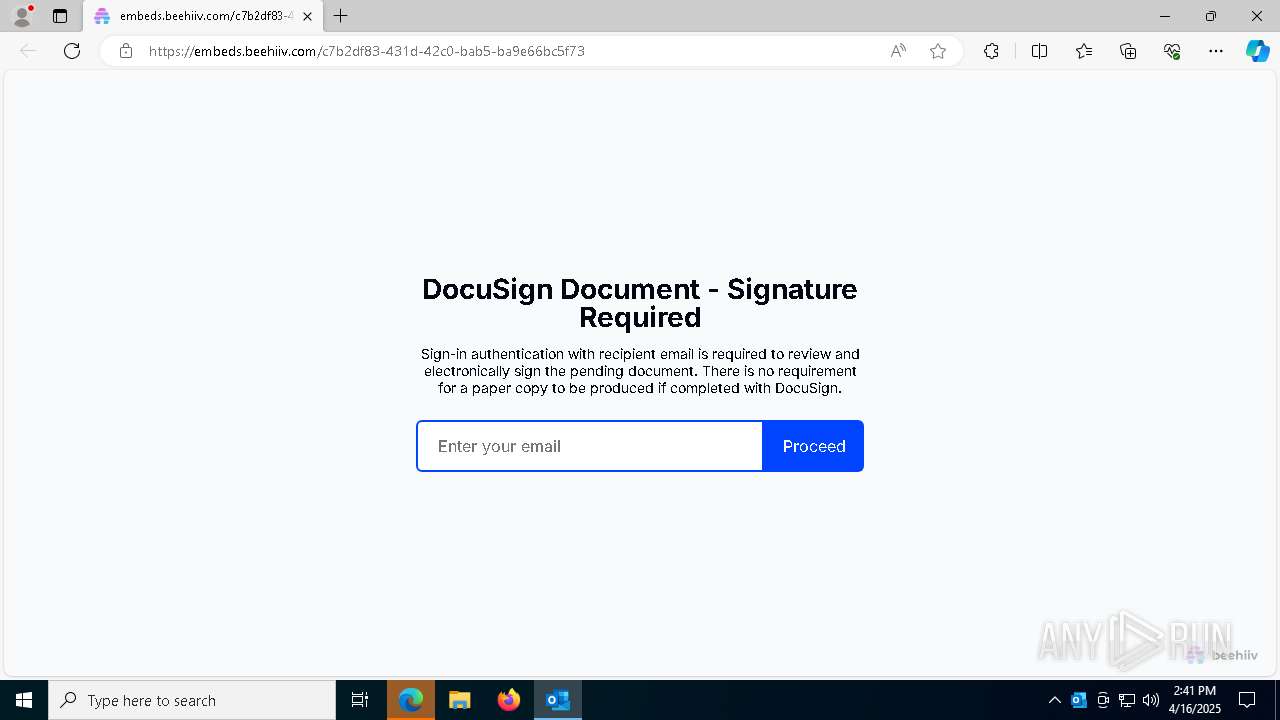Open network status tray icon
The height and width of the screenshot is (720, 1280).
[1127, 700]
